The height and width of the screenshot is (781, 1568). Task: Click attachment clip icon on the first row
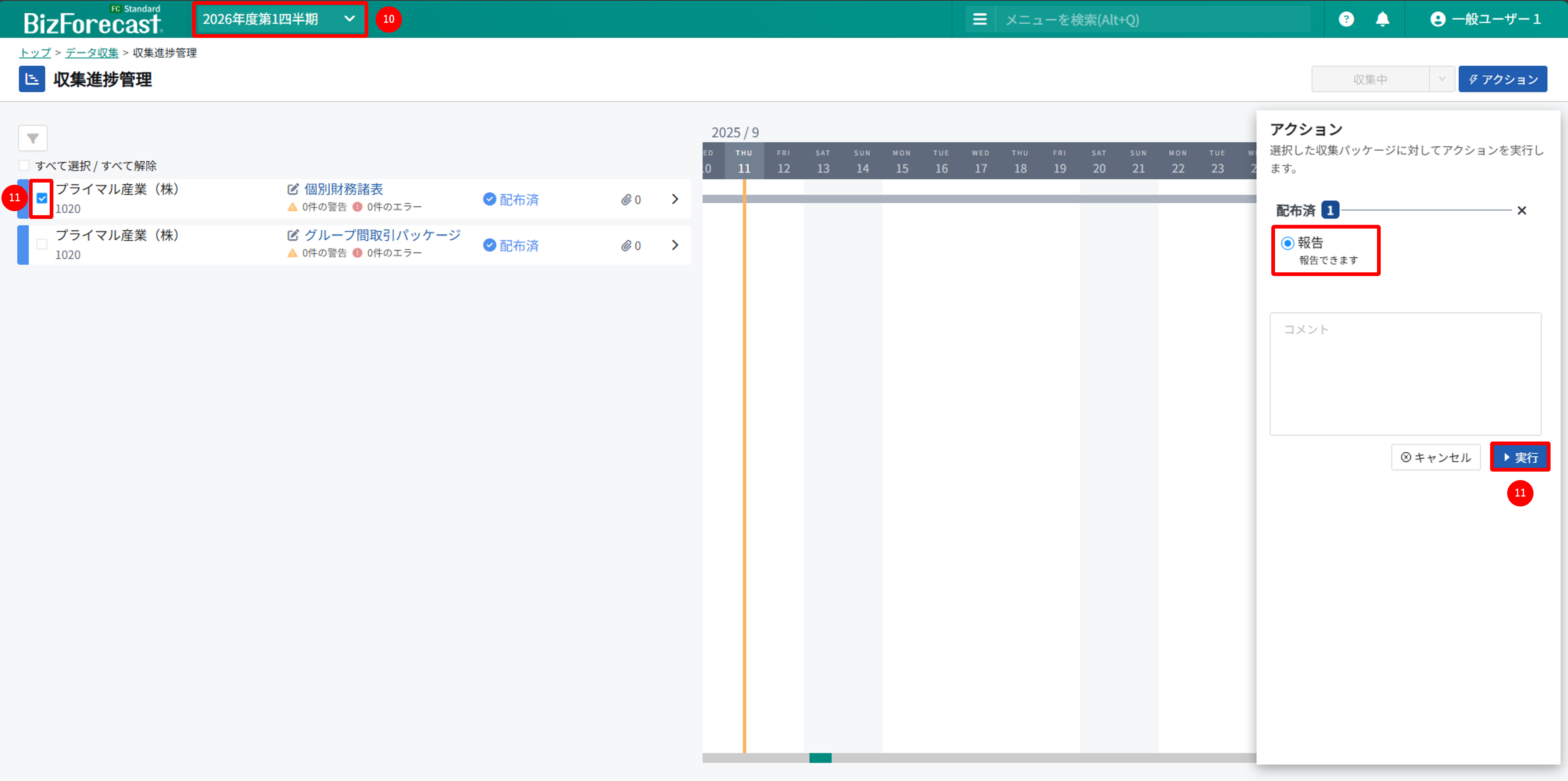[x=626, y=200]
